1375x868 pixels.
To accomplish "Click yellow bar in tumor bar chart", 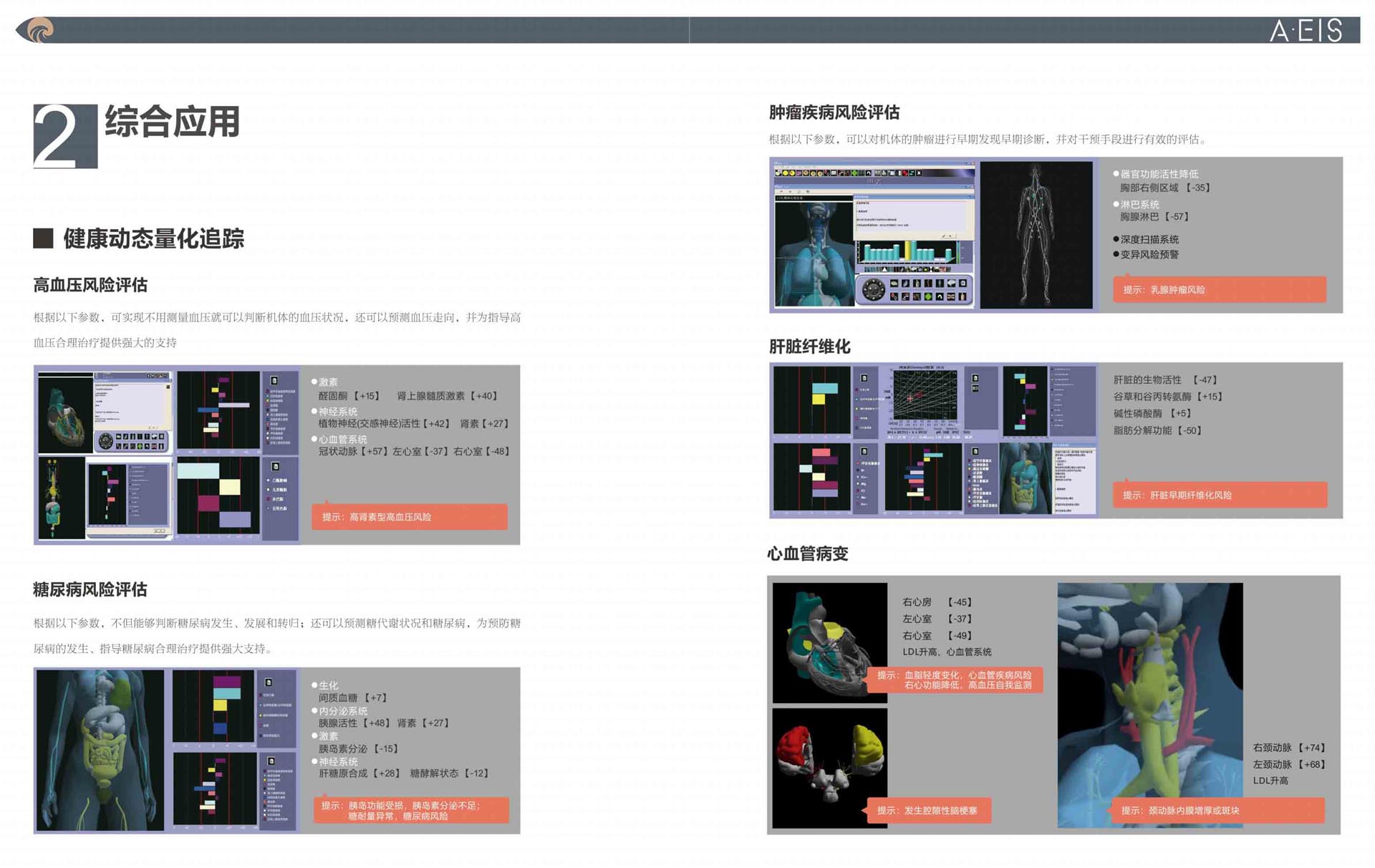I will coord(908,251).
